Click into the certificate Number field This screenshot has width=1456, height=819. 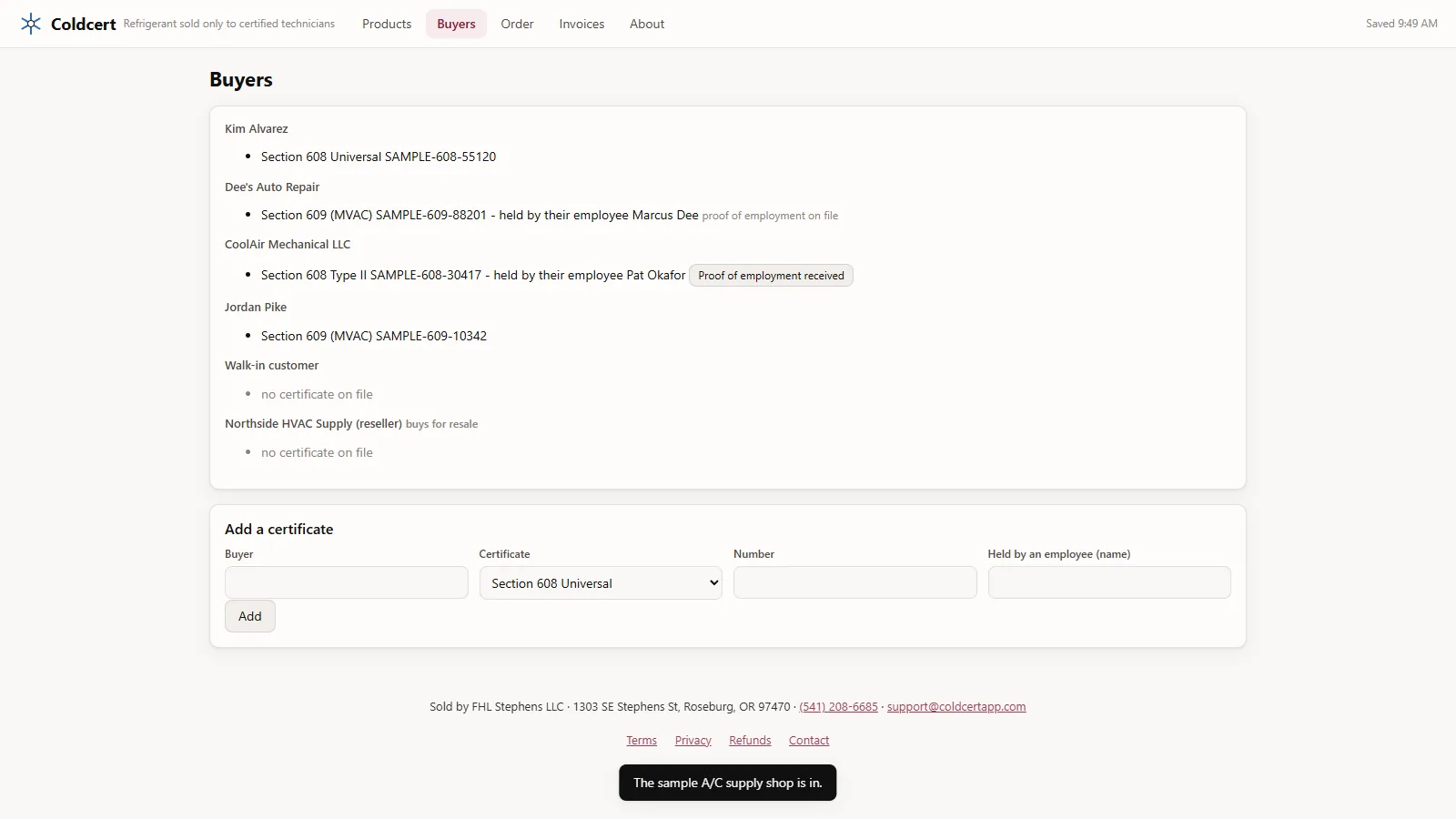click(855, 582)
